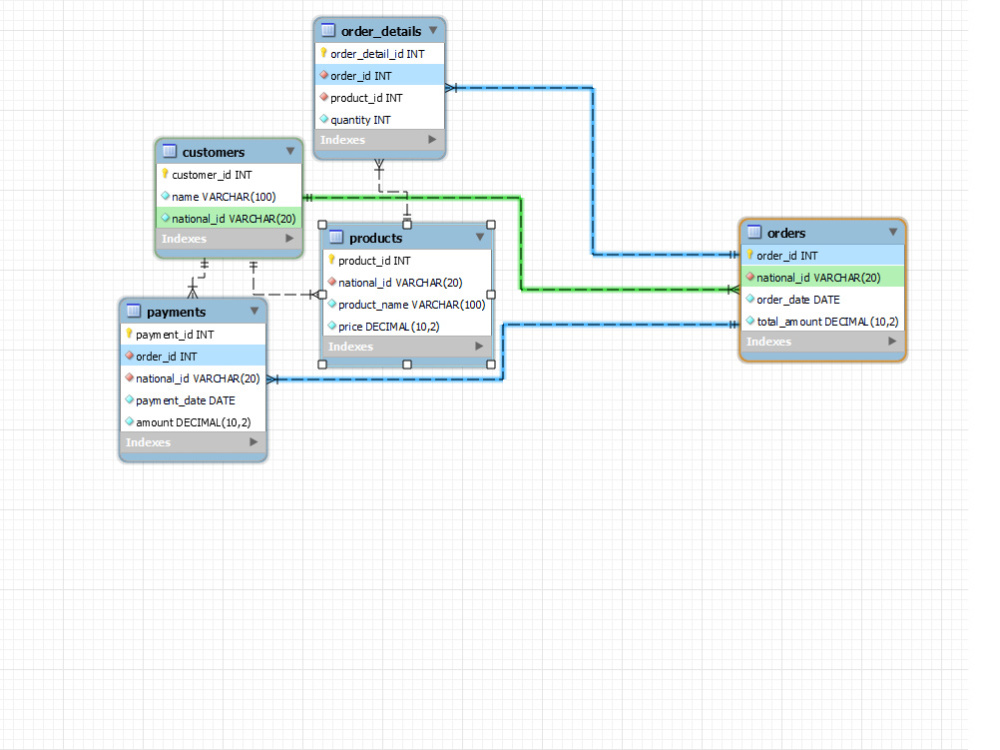Click red diamond beside product_id in order_details
This screenshot has height=750, width=1000.
pyautogui.click(x=324, y=97)
